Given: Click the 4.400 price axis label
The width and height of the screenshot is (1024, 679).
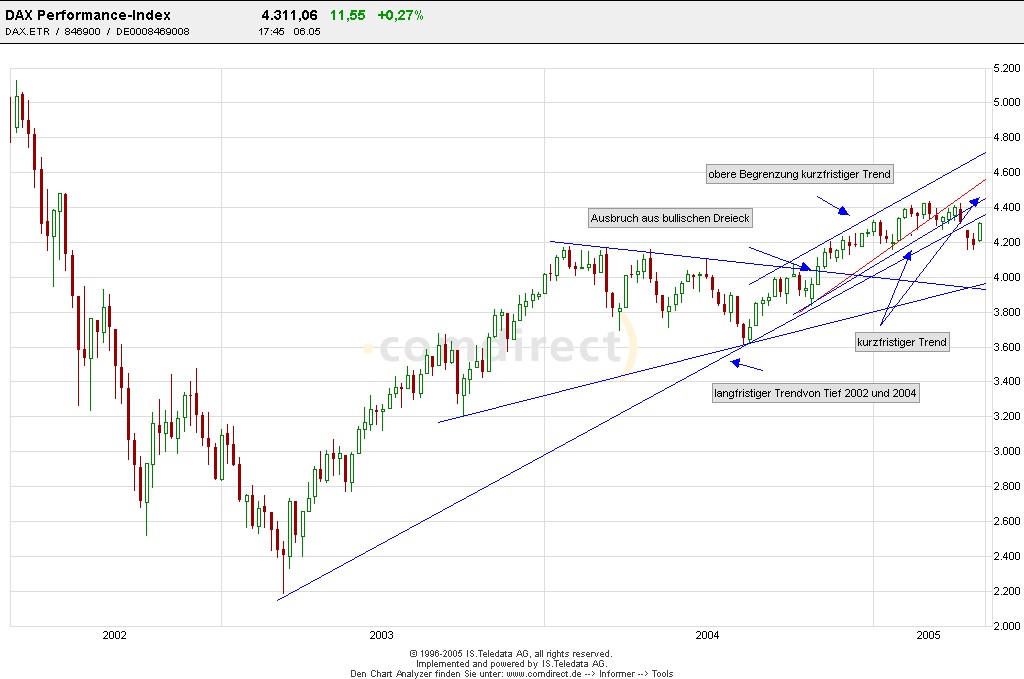Looking at the screenshot, I should tap(1006, 207).
